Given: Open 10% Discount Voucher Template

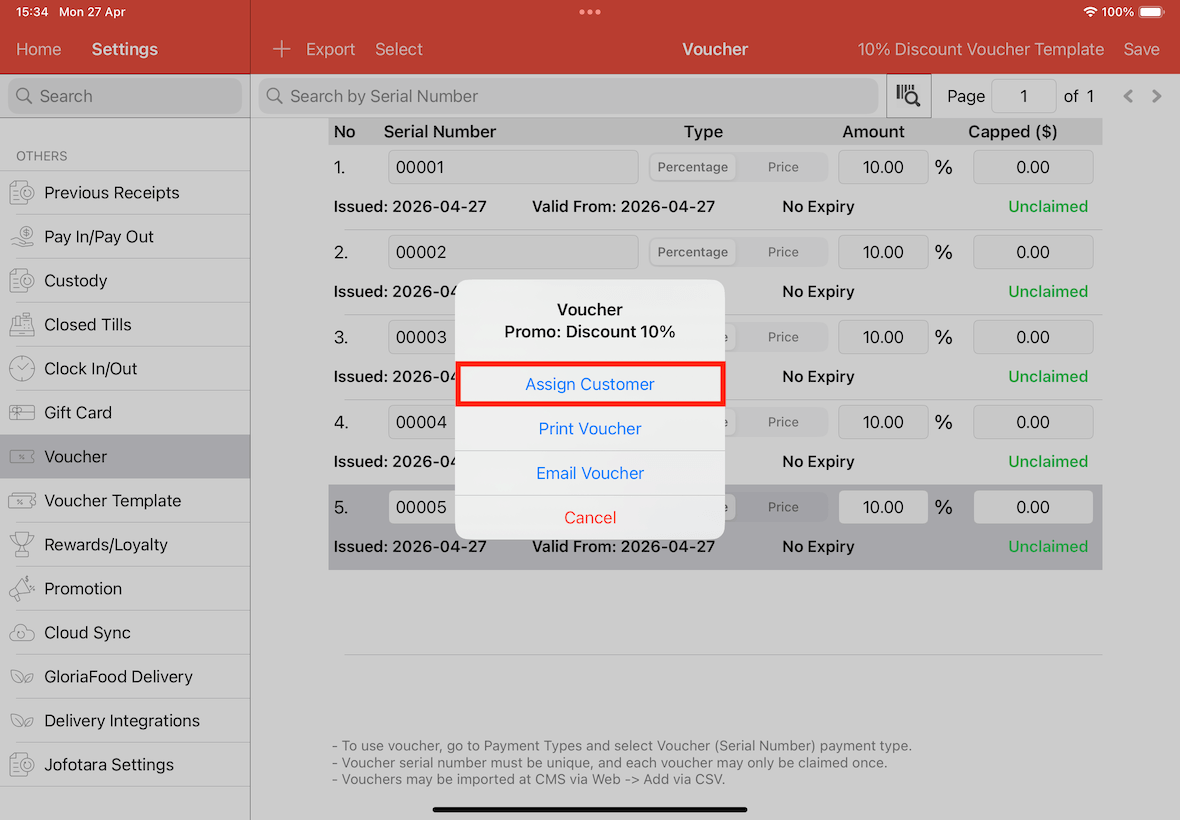Looking at the screenshot, I should [981, 49].
